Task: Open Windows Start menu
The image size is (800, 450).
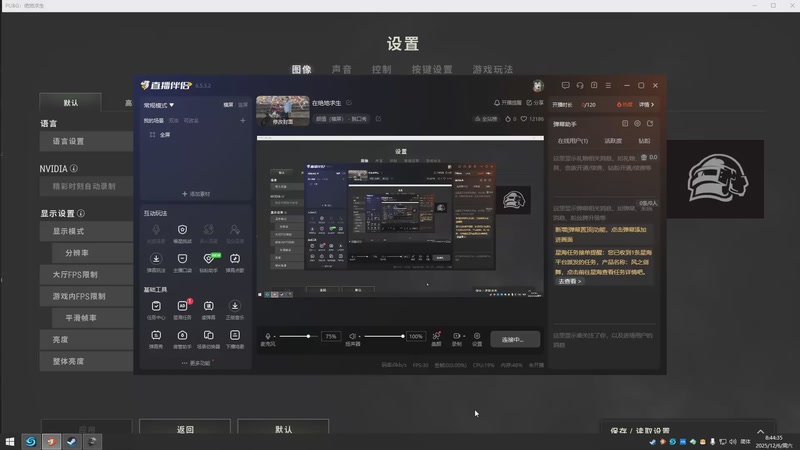Action: [x=10, y=441]
